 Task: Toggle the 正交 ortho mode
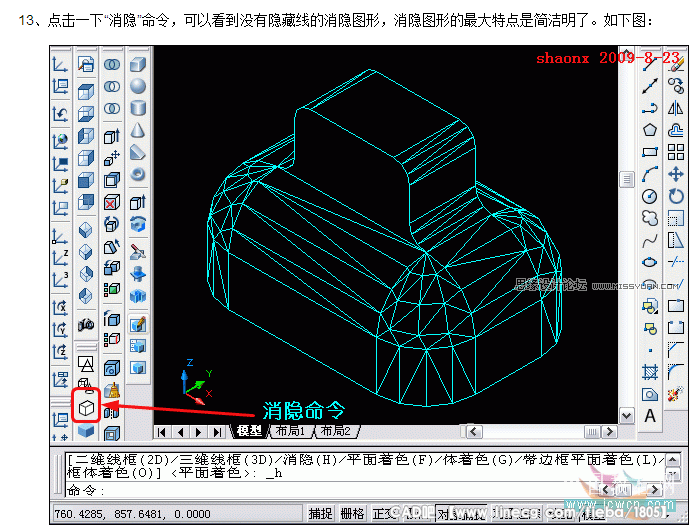click(384, 513)
